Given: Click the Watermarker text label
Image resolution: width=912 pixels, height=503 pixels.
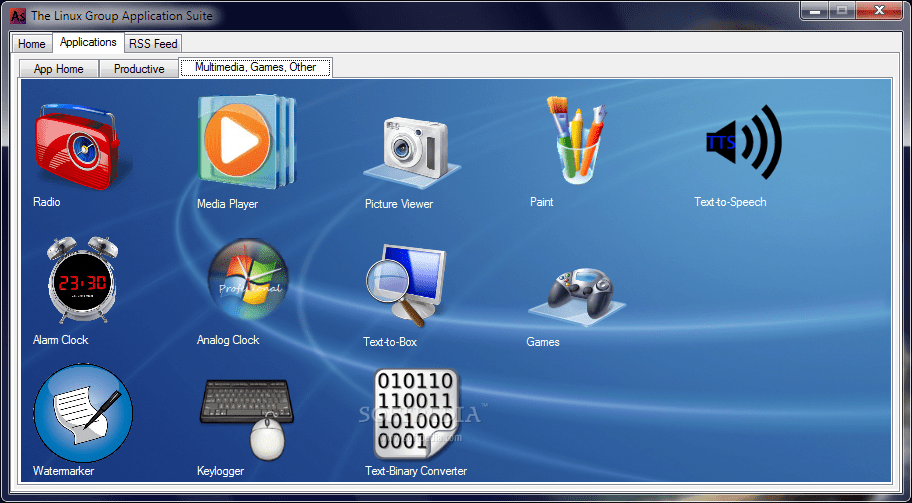Looking at the screenshot, I should click(63, 471).
